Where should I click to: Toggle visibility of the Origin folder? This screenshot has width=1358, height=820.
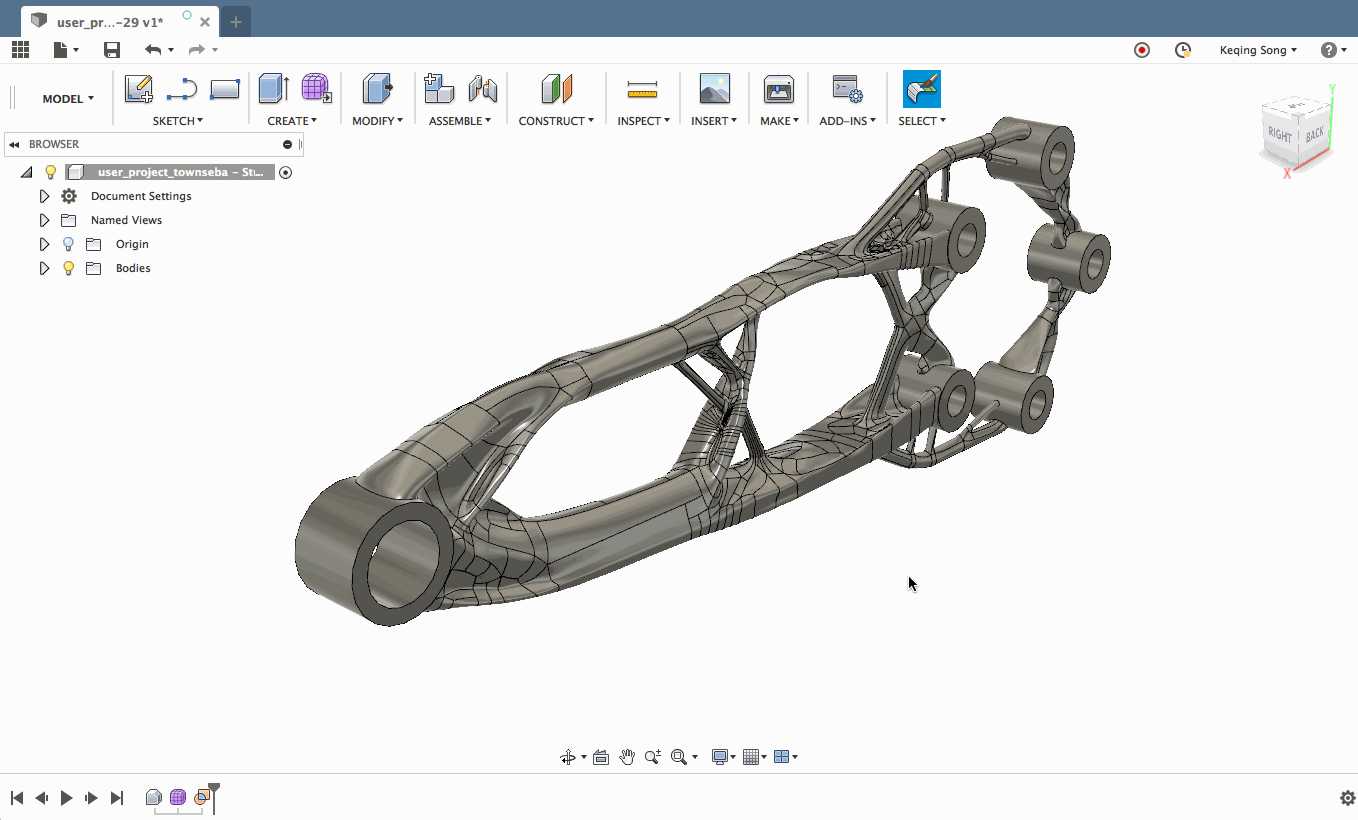pos(68,244)
